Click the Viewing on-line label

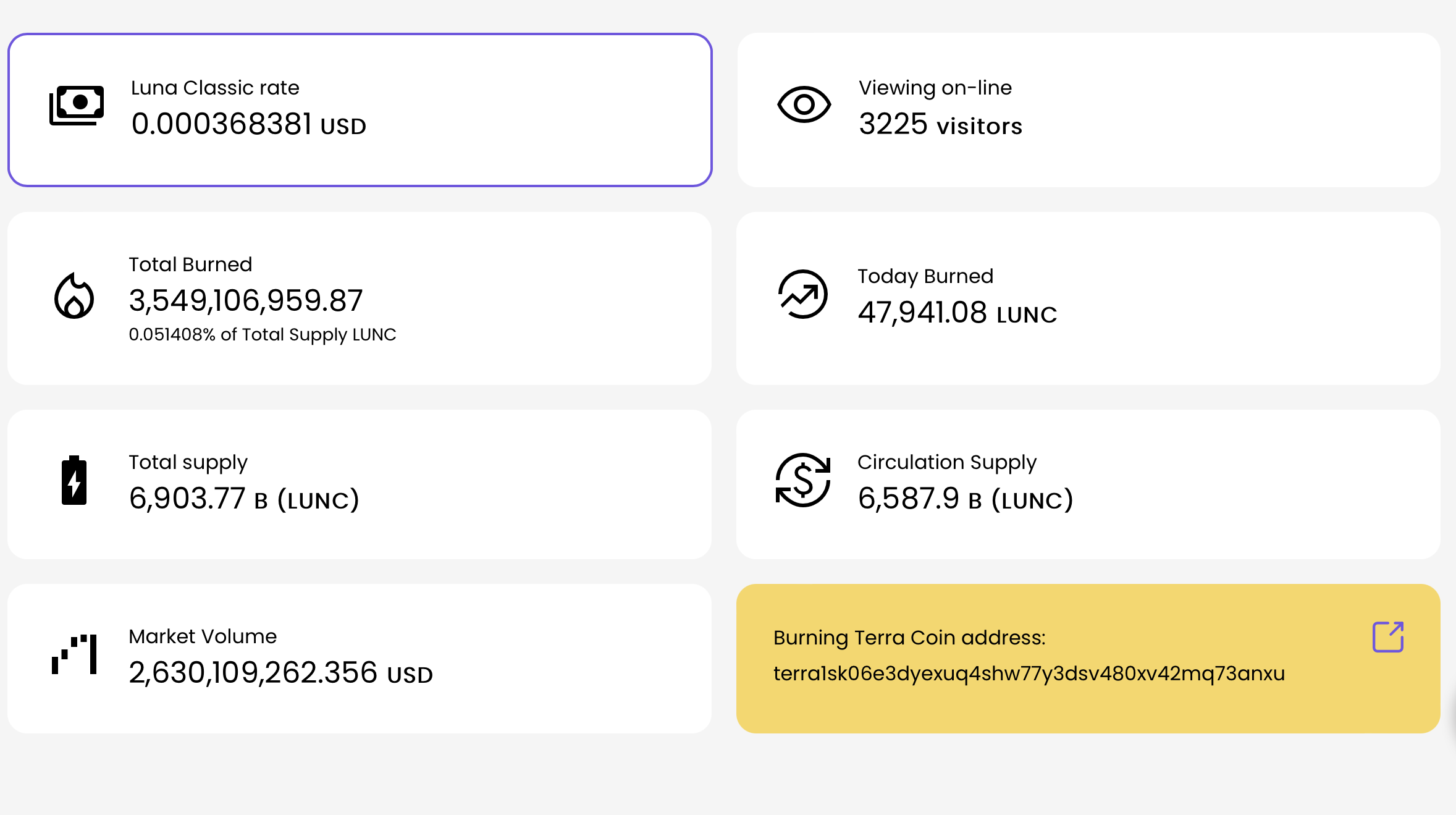(x=935, y=88)
